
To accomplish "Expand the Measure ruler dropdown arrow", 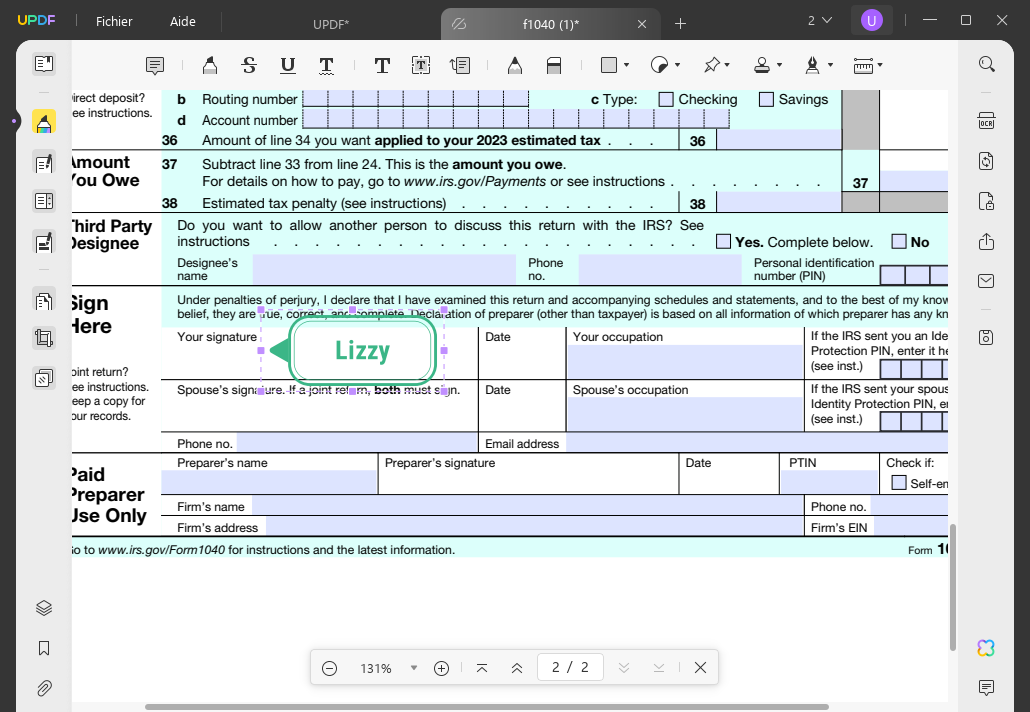I will click(x=880, y=65).
